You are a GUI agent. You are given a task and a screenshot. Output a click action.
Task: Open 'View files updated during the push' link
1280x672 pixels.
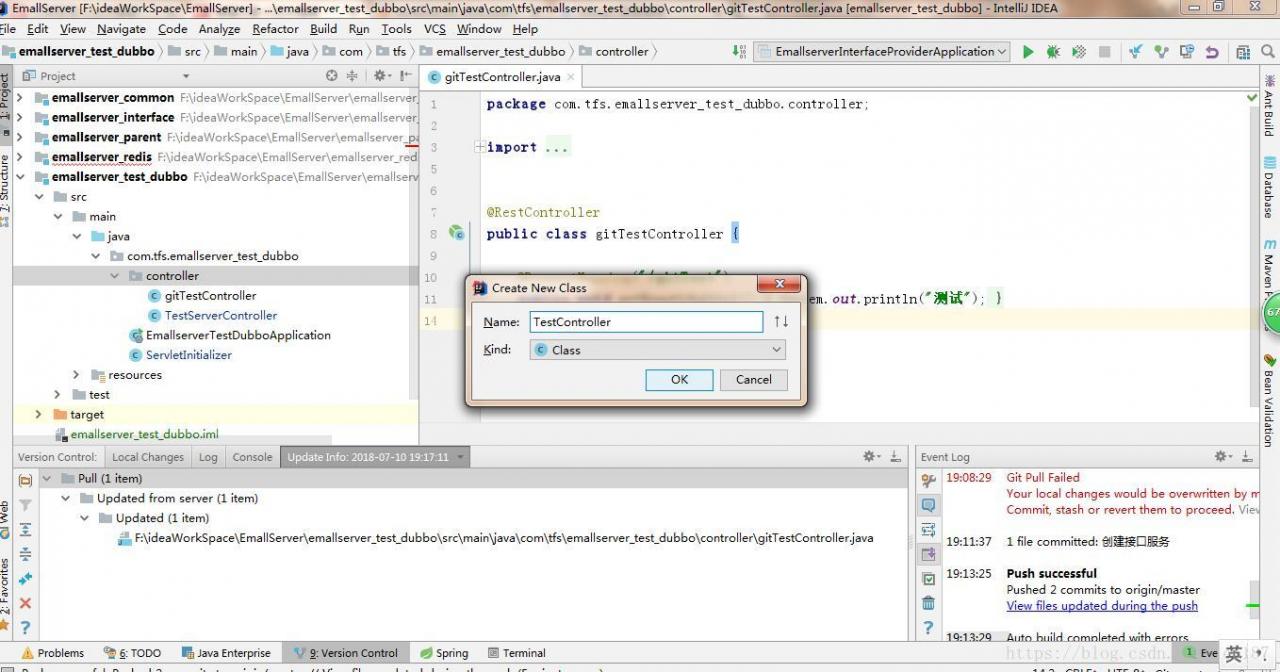tap(1102, 606)
